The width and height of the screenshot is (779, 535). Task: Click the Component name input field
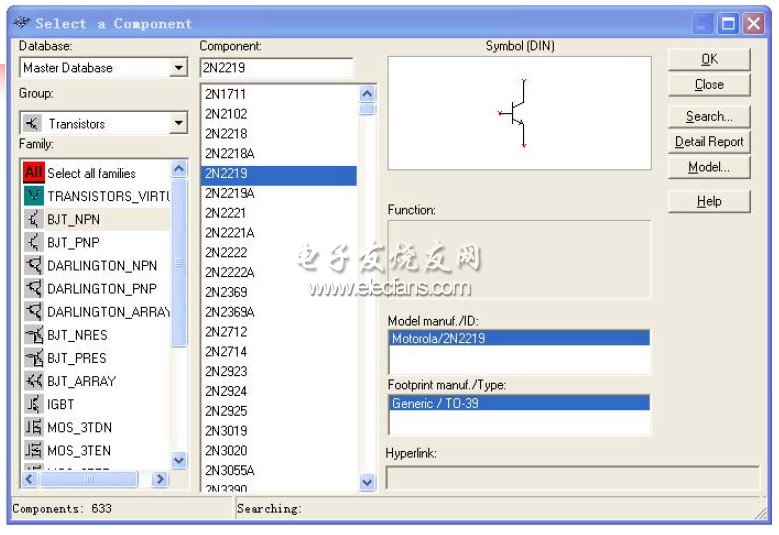pos(277,68)
